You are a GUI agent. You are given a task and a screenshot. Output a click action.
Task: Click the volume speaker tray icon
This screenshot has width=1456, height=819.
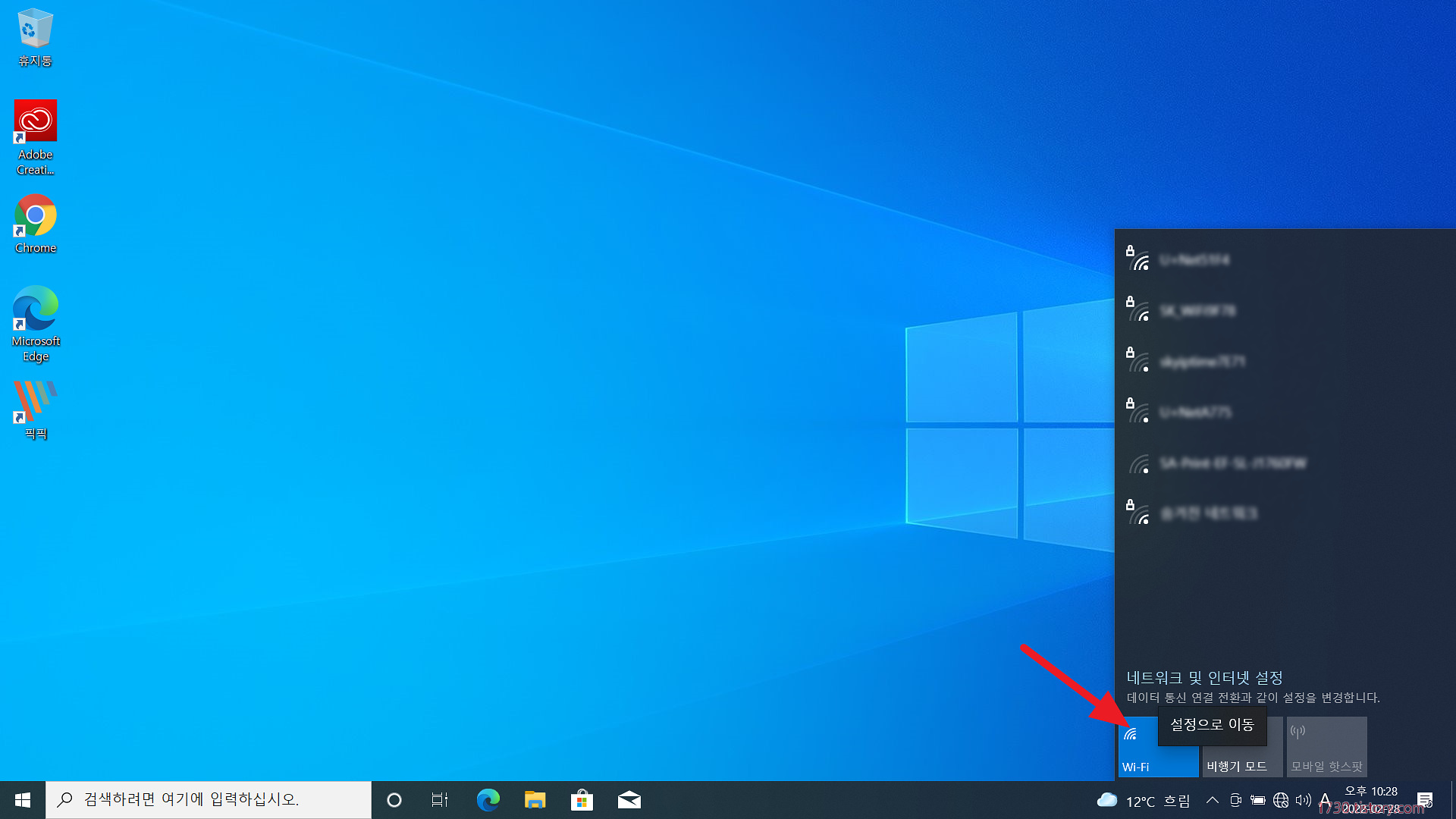click(x=1303, y=800)
